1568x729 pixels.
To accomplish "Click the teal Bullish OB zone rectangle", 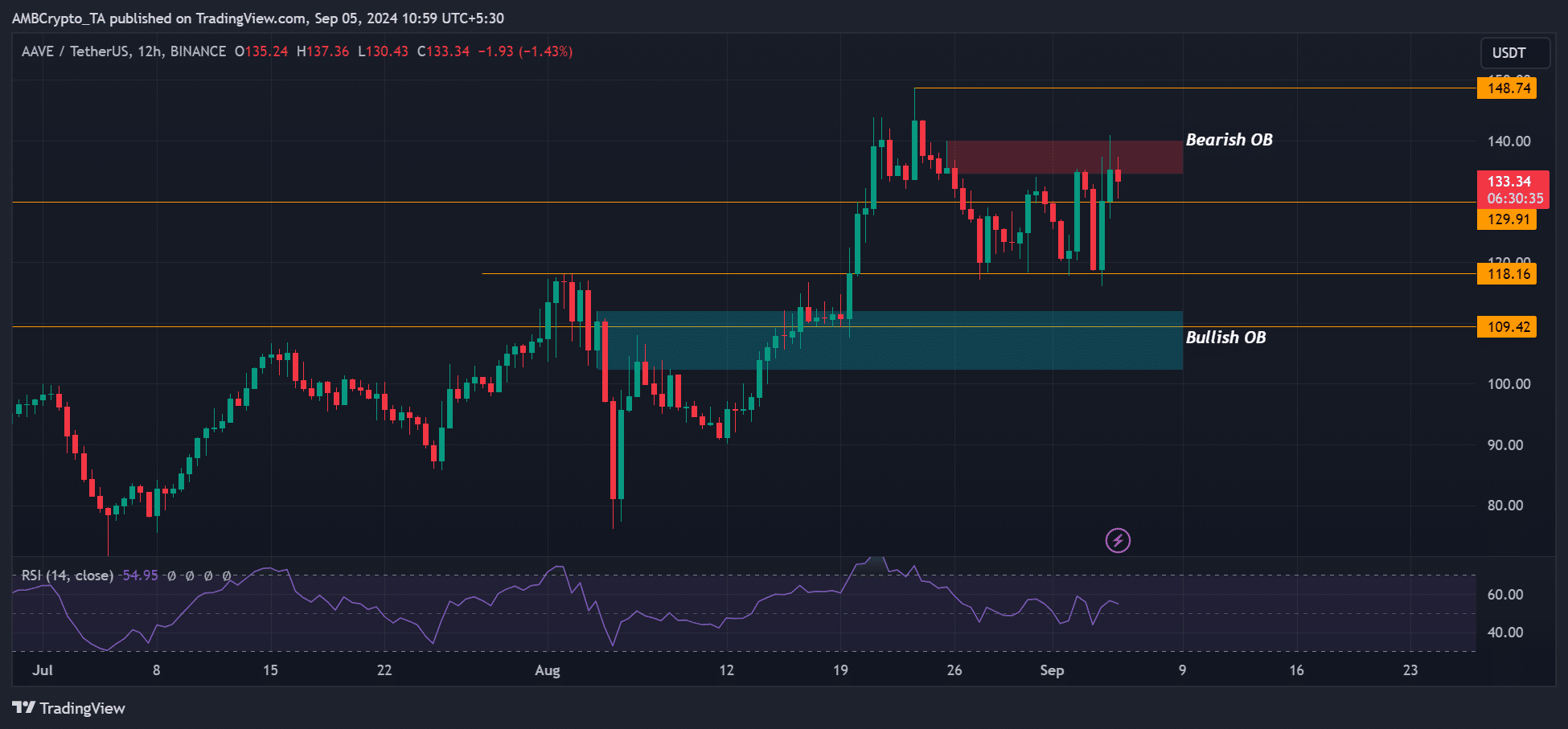I will [x=891, y=341].
